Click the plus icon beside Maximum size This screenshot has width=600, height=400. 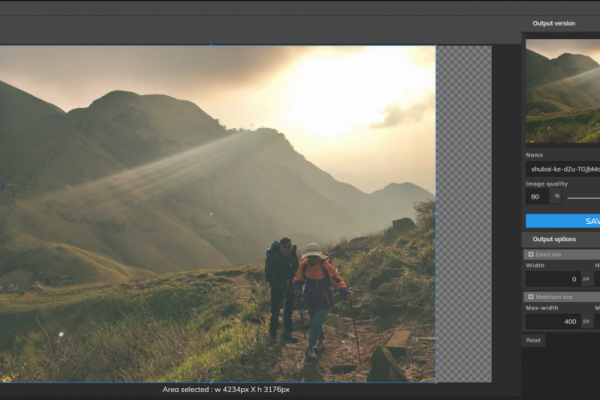pos(531,297)
